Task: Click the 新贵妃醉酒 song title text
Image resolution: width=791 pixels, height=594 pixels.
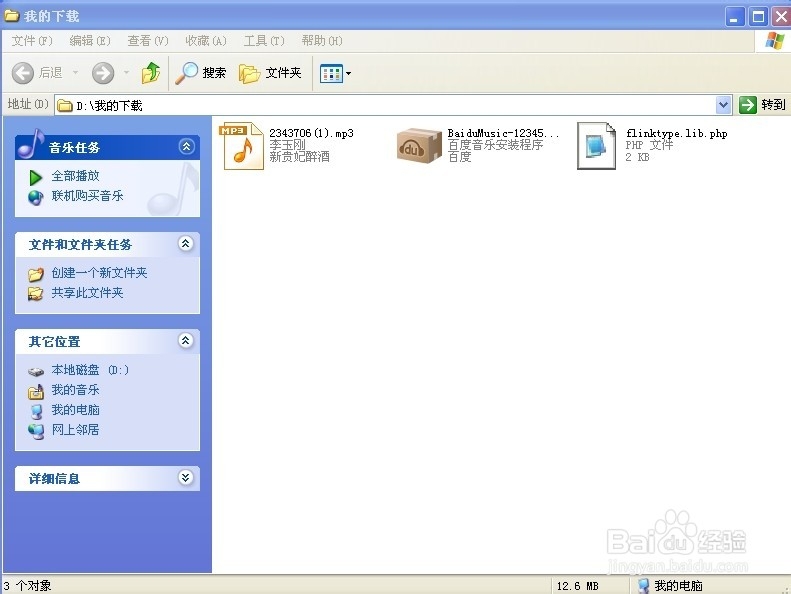Action: 299,157
